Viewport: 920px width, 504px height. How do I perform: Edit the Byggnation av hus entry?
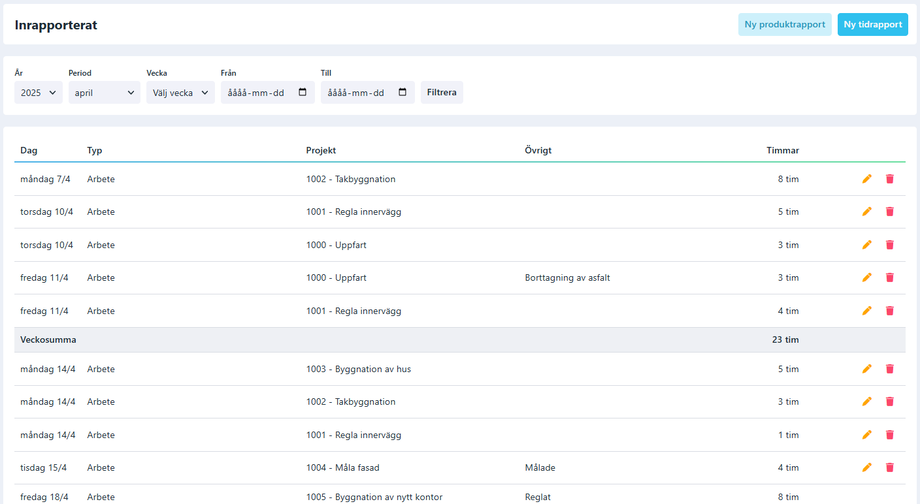(867, 369)
